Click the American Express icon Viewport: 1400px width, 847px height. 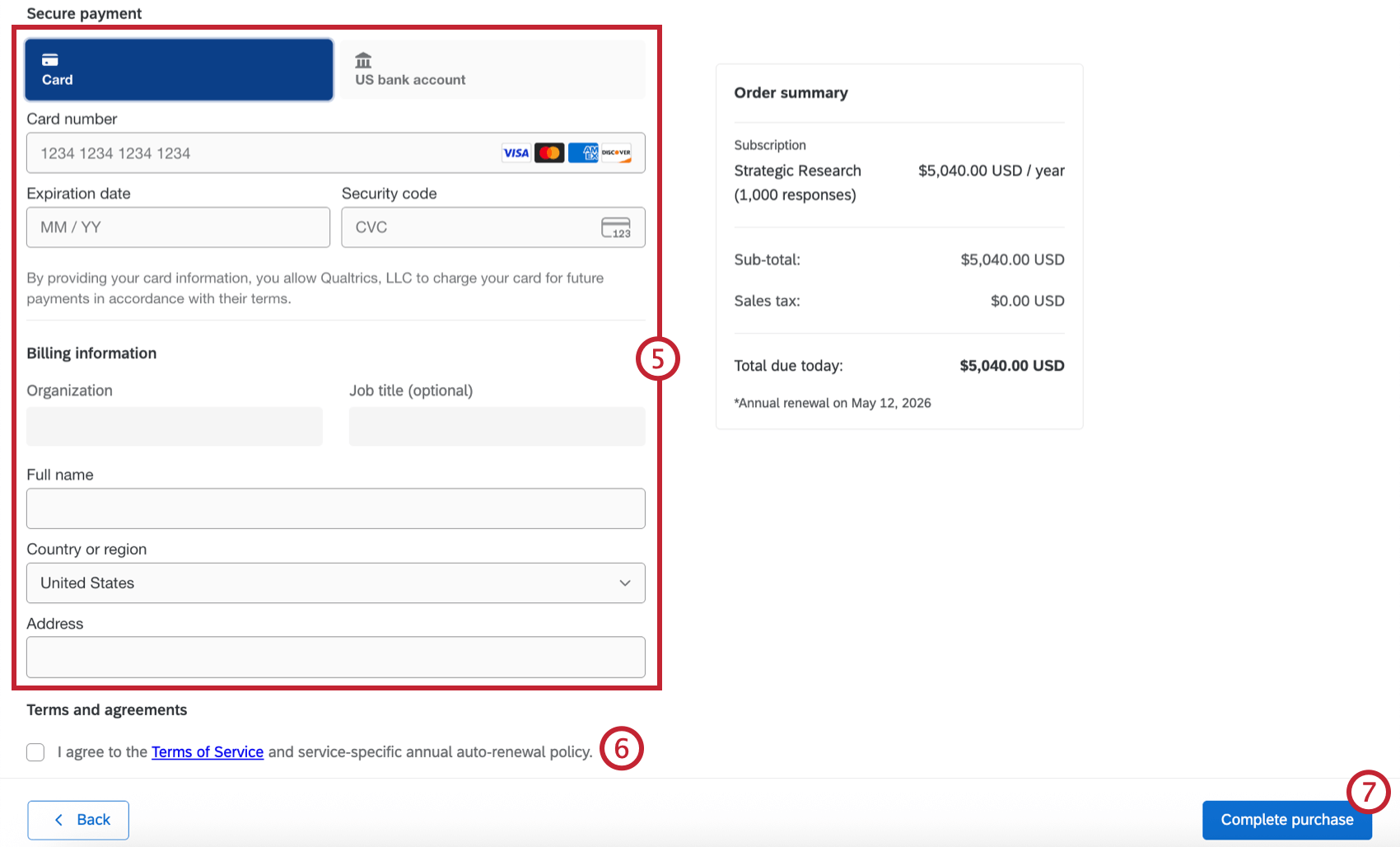pos(583,152)
